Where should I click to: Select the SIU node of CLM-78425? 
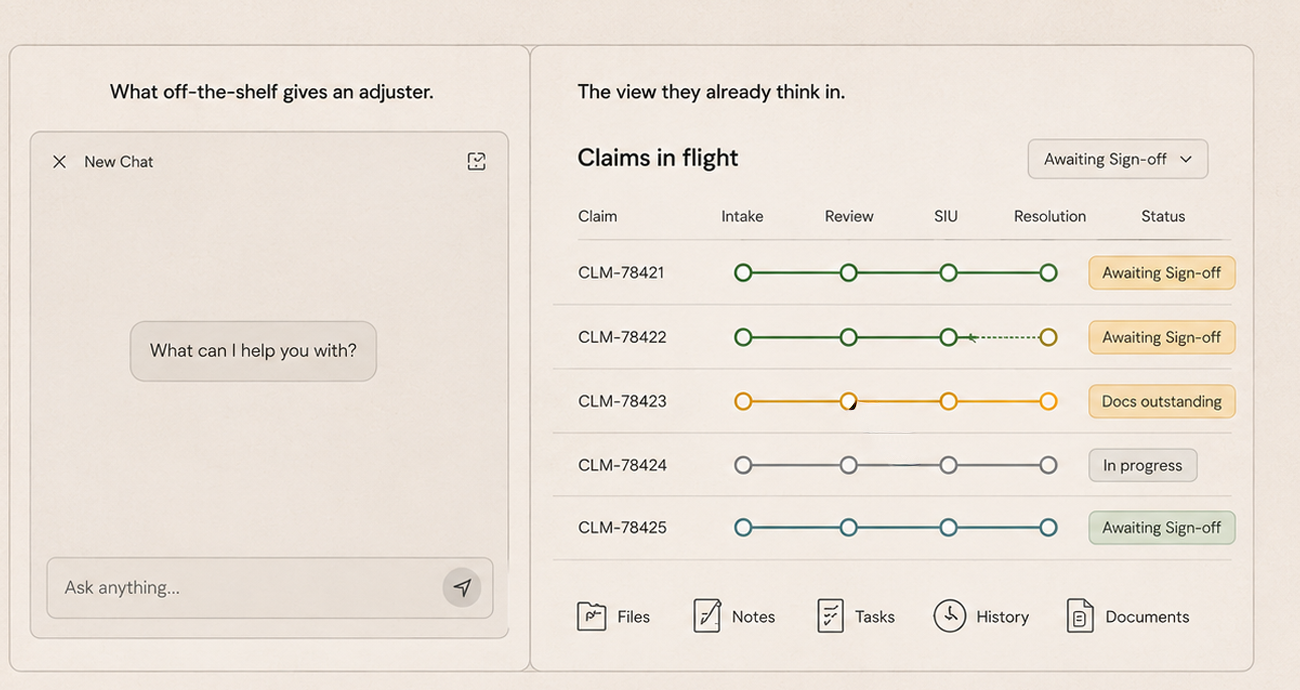[949, 528]
